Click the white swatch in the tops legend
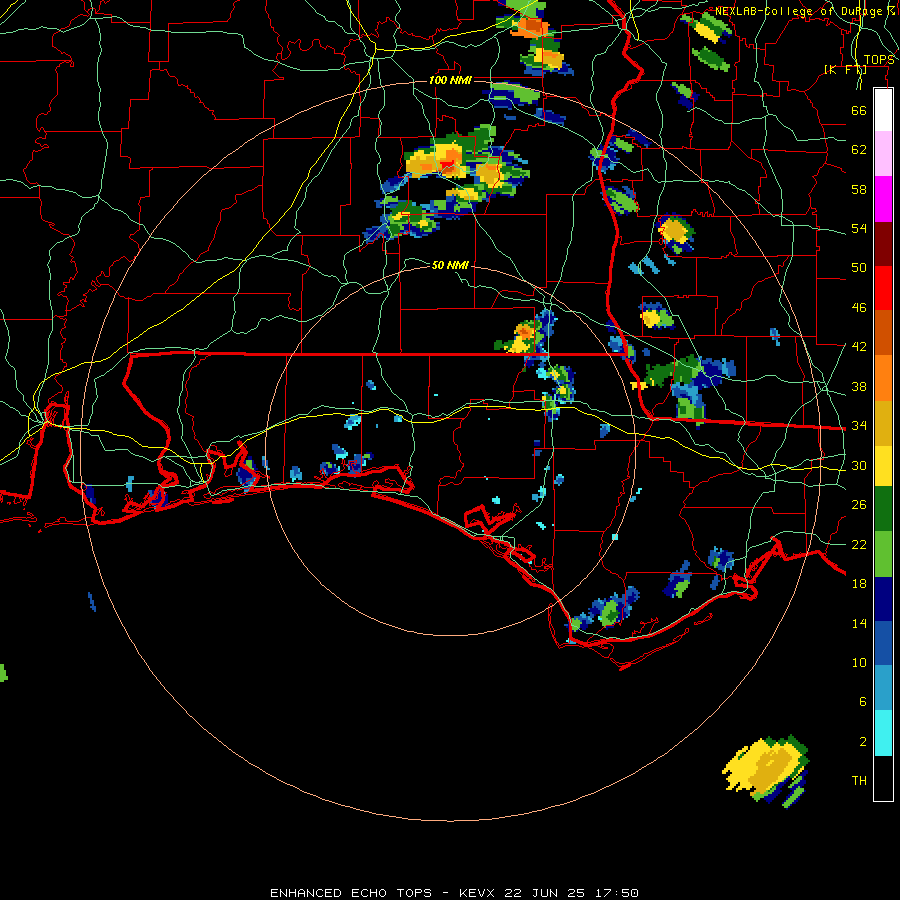 pyautogui.click(x=883, y=110)
